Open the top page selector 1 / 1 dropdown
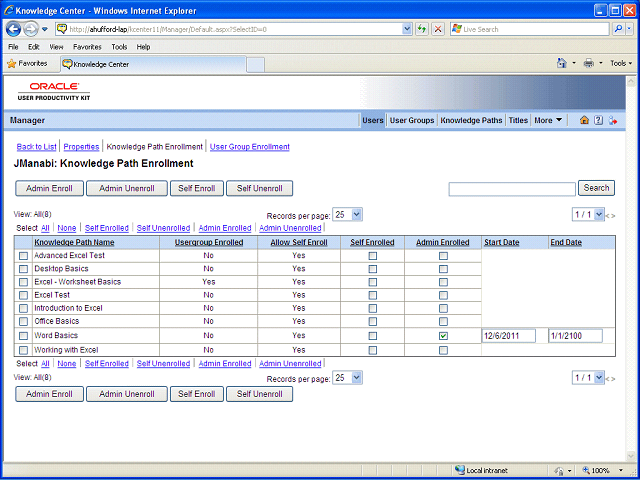 pyautogui.click(x=588, y=215)
